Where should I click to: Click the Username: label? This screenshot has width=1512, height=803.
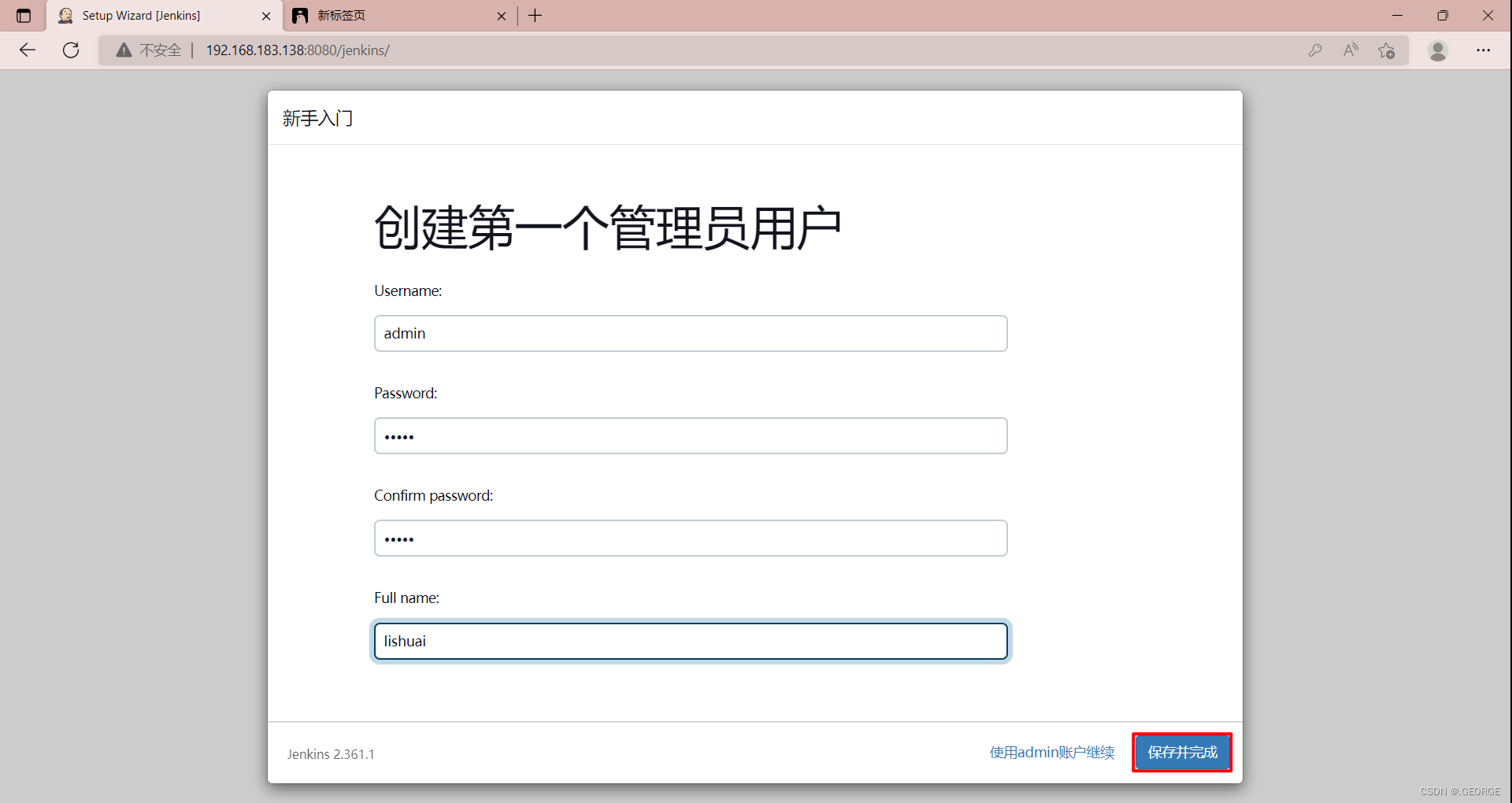(408, 291)
